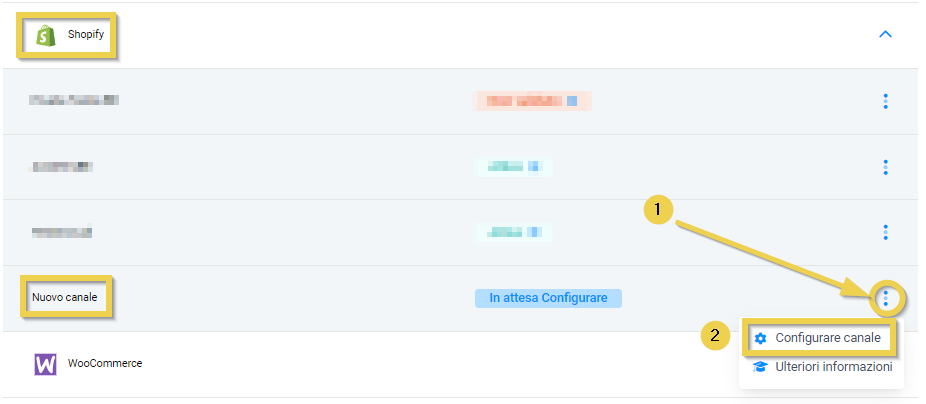Click the graduation cap icon beside Ulteriori informazioni
The image size is (926, 404).
click(x=761, y=367)
